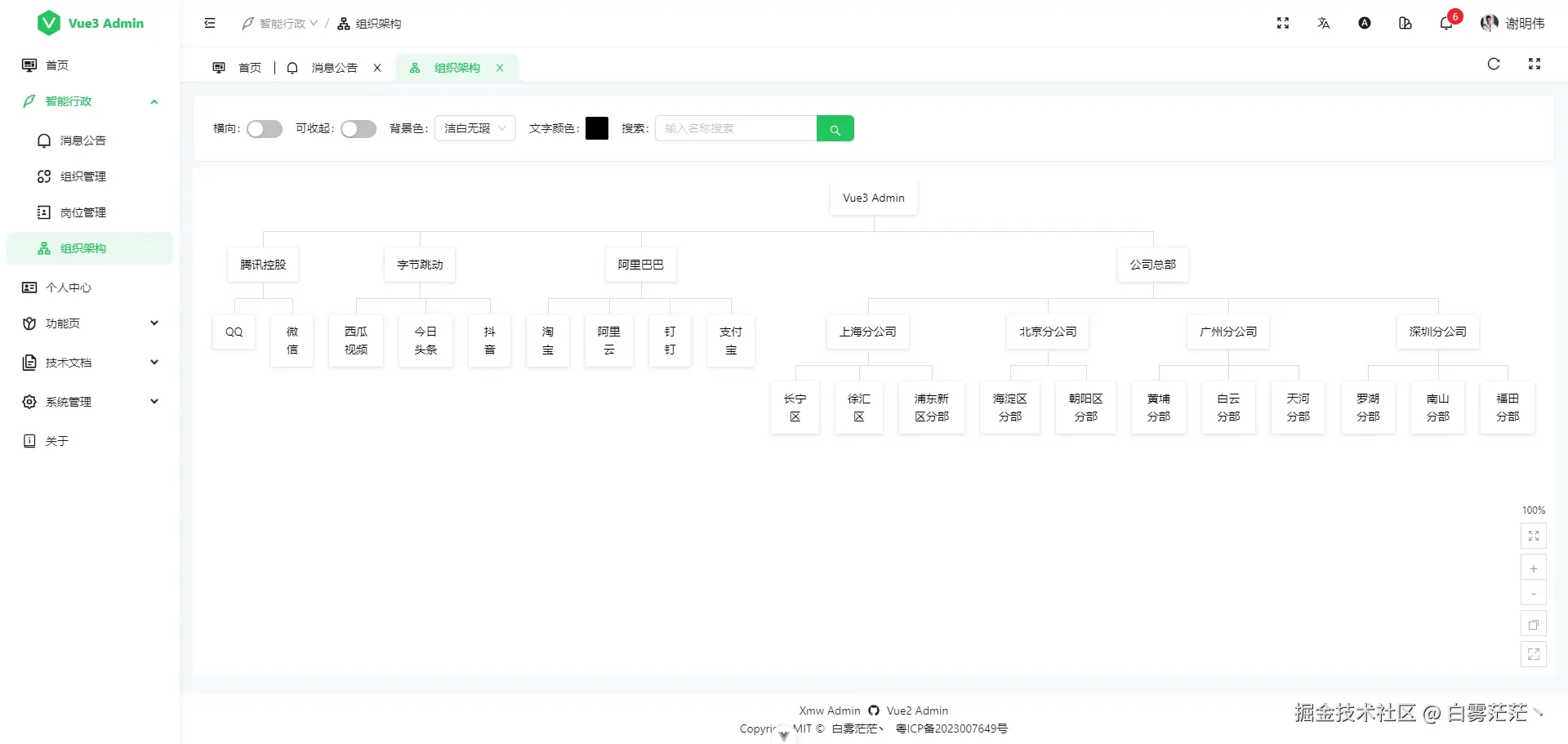Open the notification bell

click(x=1446, y=23)
